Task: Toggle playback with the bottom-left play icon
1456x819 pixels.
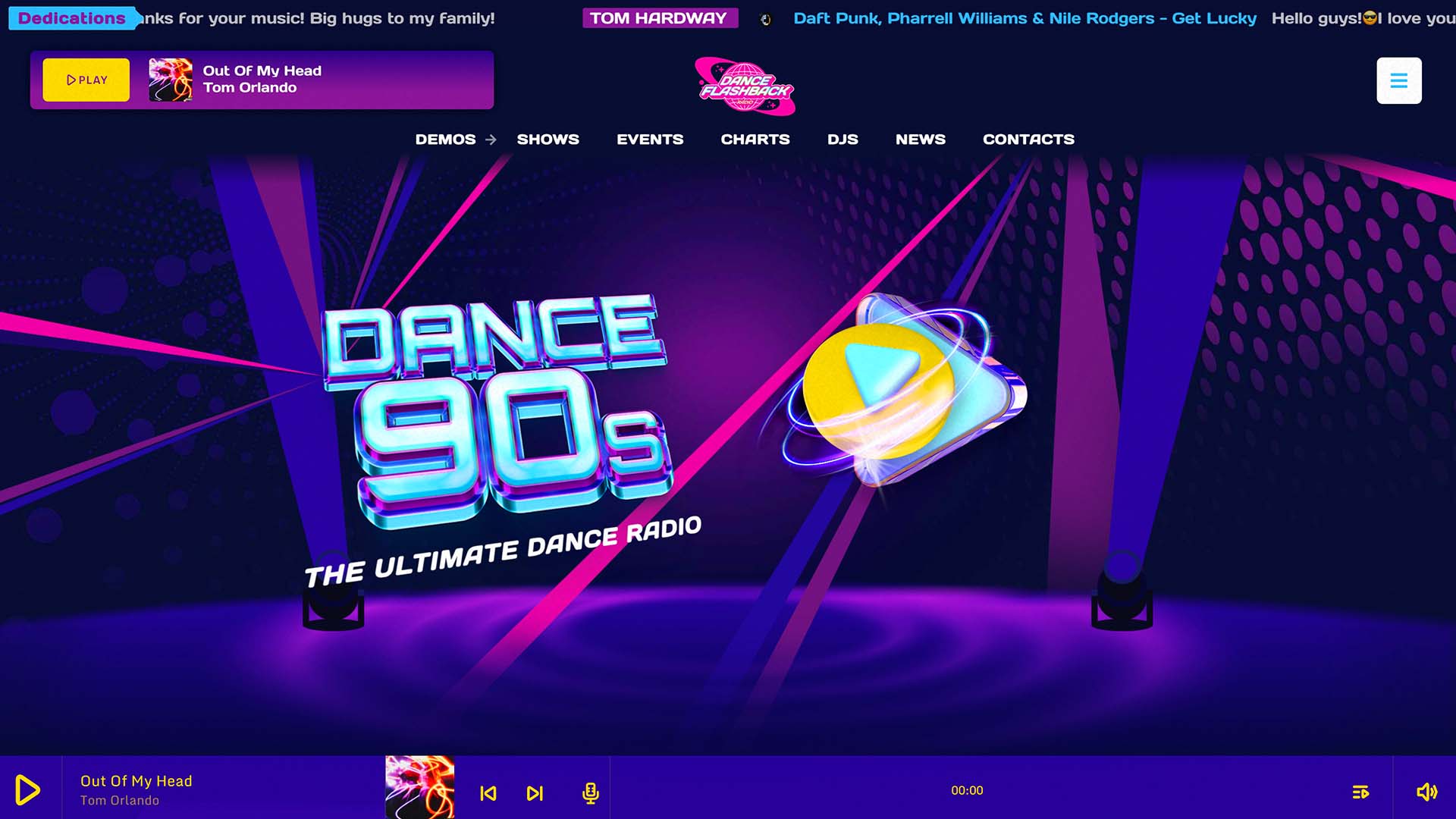Action: (29, 789)
